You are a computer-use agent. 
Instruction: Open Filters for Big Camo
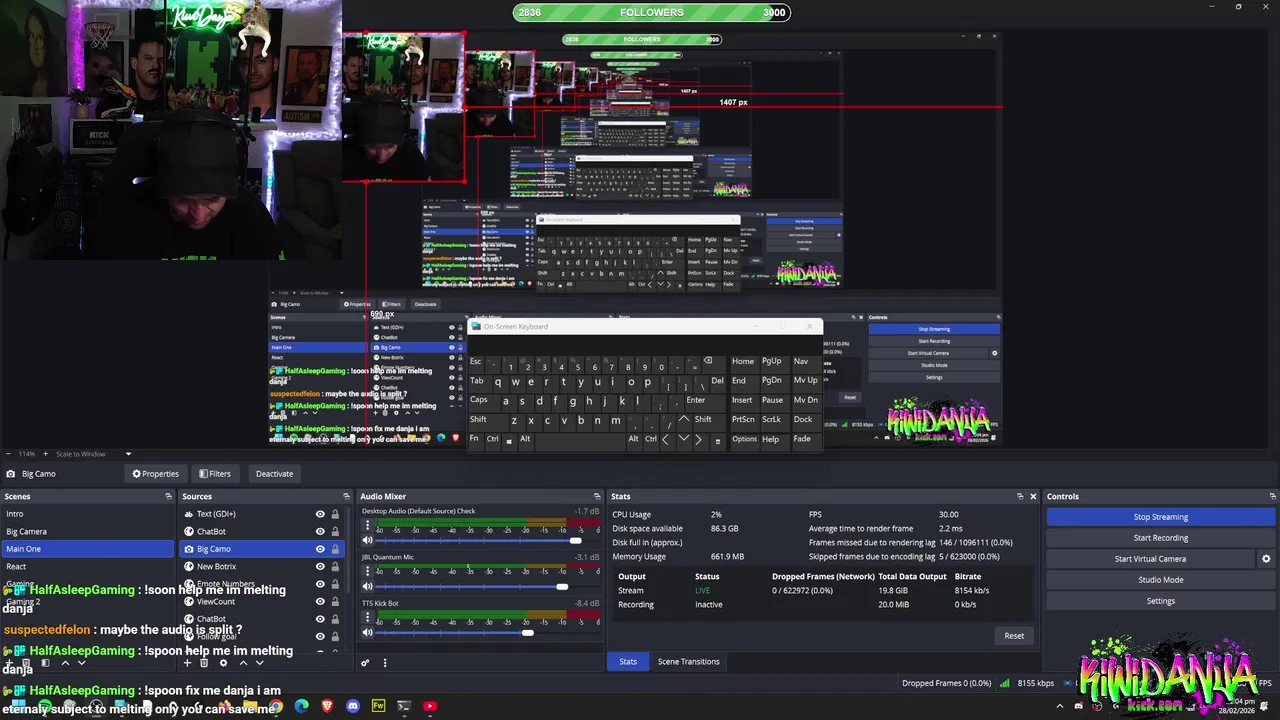(x=215, y=474)
